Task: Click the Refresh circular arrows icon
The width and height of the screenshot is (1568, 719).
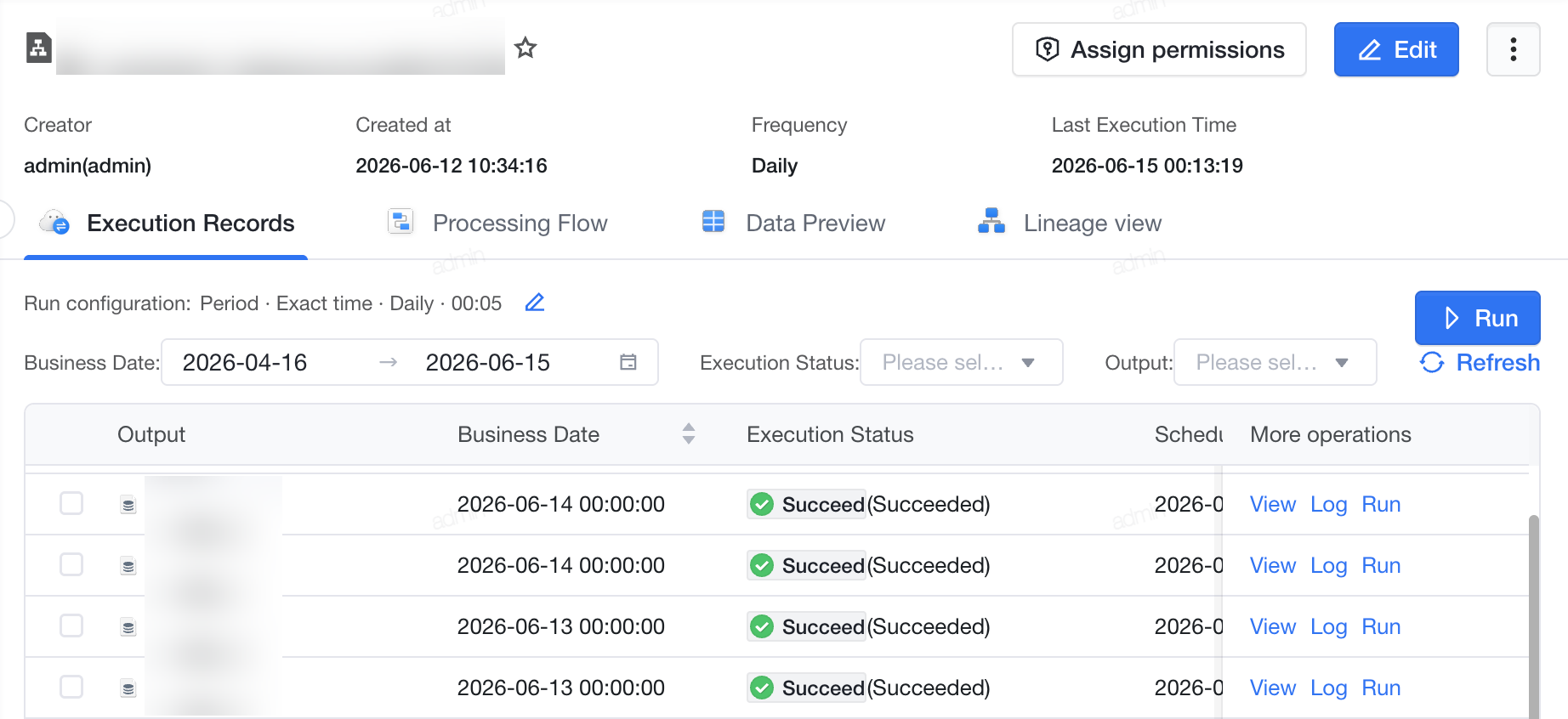Action: [x=1432, y=362]
